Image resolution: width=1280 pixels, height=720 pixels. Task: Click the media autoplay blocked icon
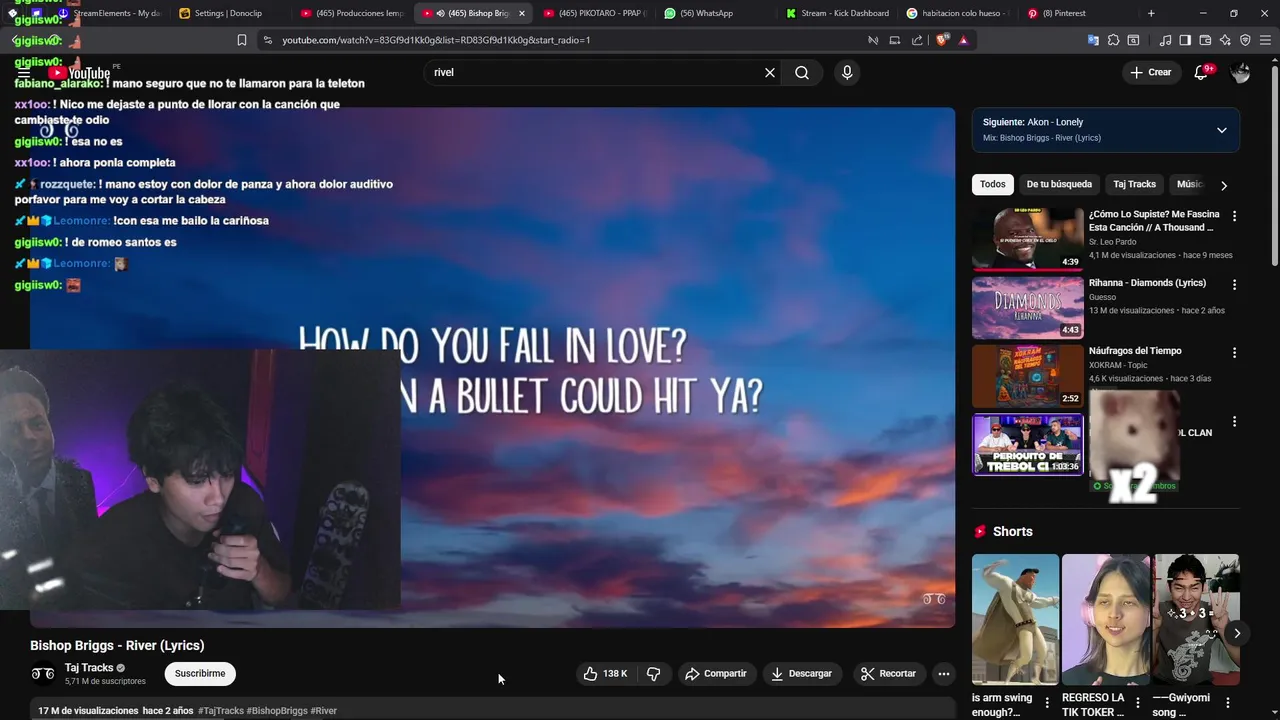(x=873, y=40)
